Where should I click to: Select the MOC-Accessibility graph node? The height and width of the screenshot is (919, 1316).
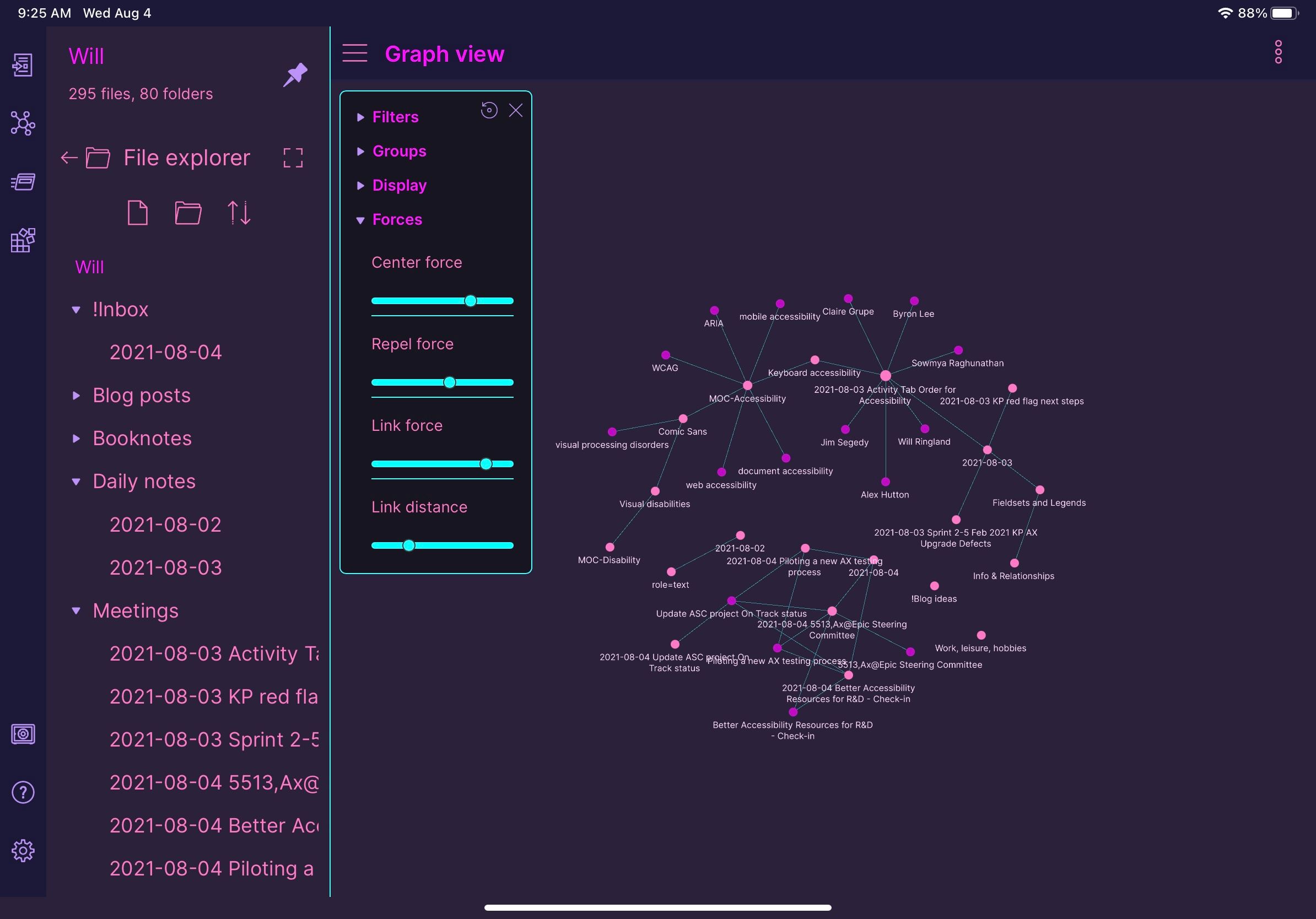pyautogui.click(x=747, y=386)
